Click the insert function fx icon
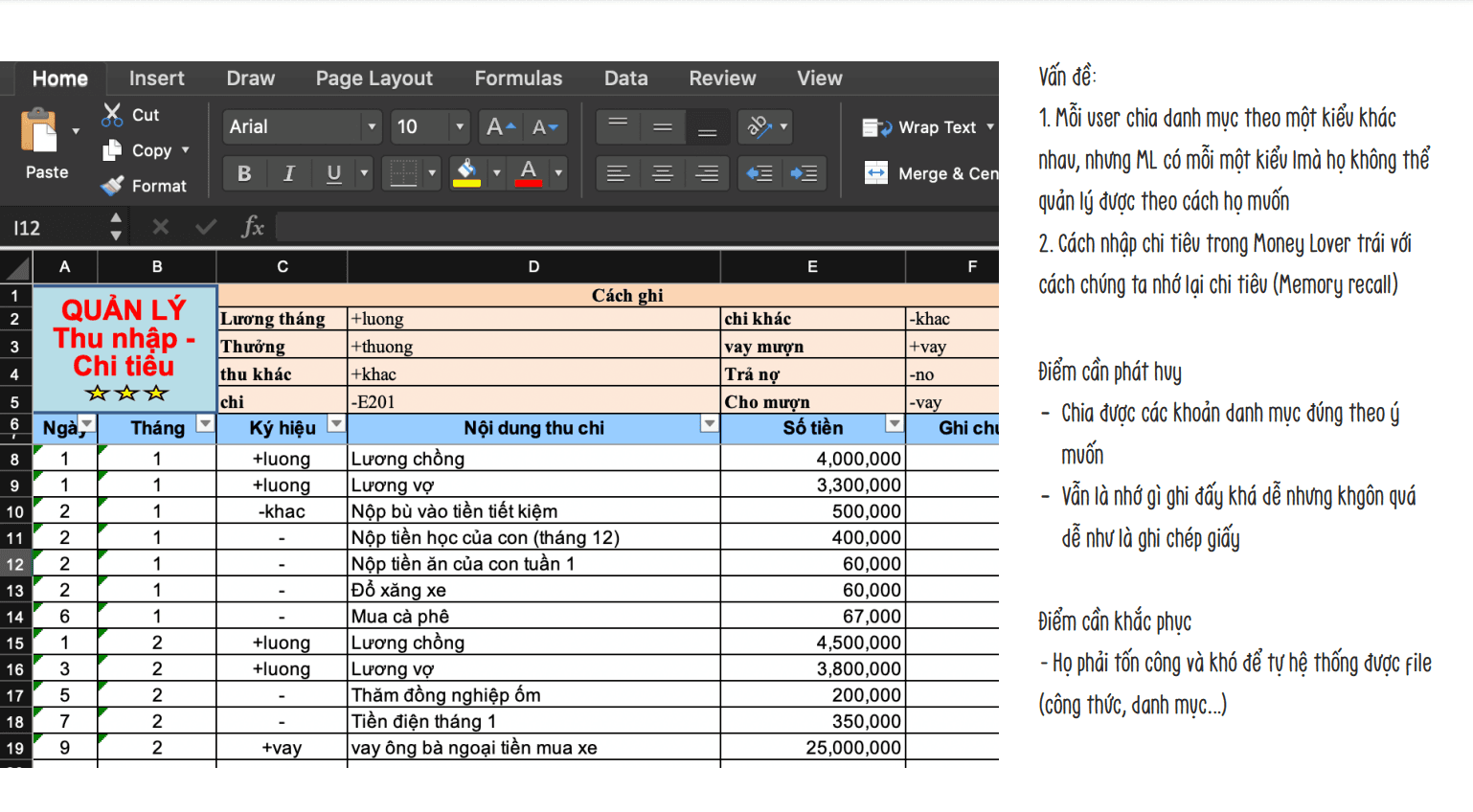Viewport: 1473px width, 812px height. (x=253, y=227)
